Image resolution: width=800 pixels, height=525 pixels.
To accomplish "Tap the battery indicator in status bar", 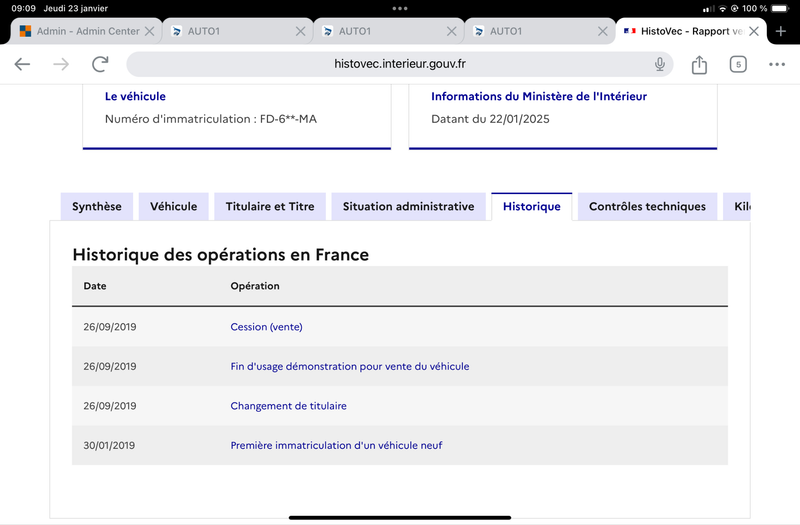I will click(780, 8).
